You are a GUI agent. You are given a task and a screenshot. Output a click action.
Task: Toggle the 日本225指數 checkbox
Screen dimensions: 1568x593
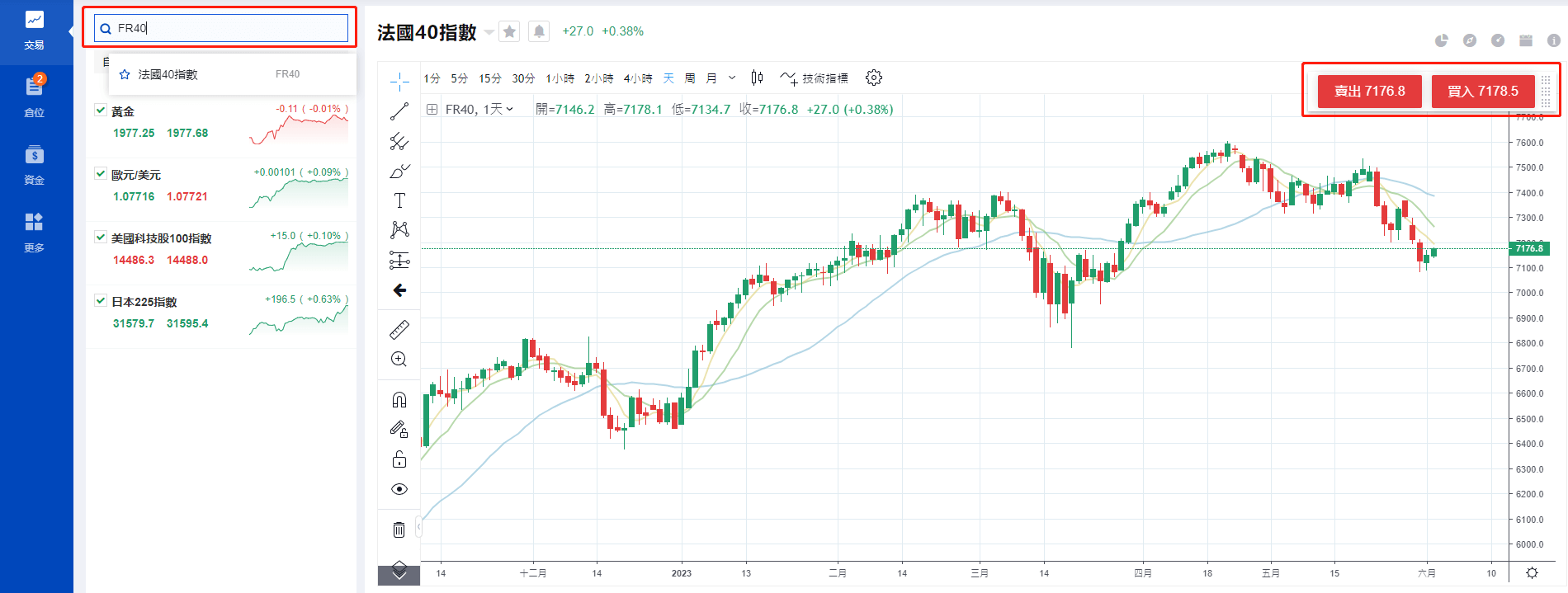101,301
